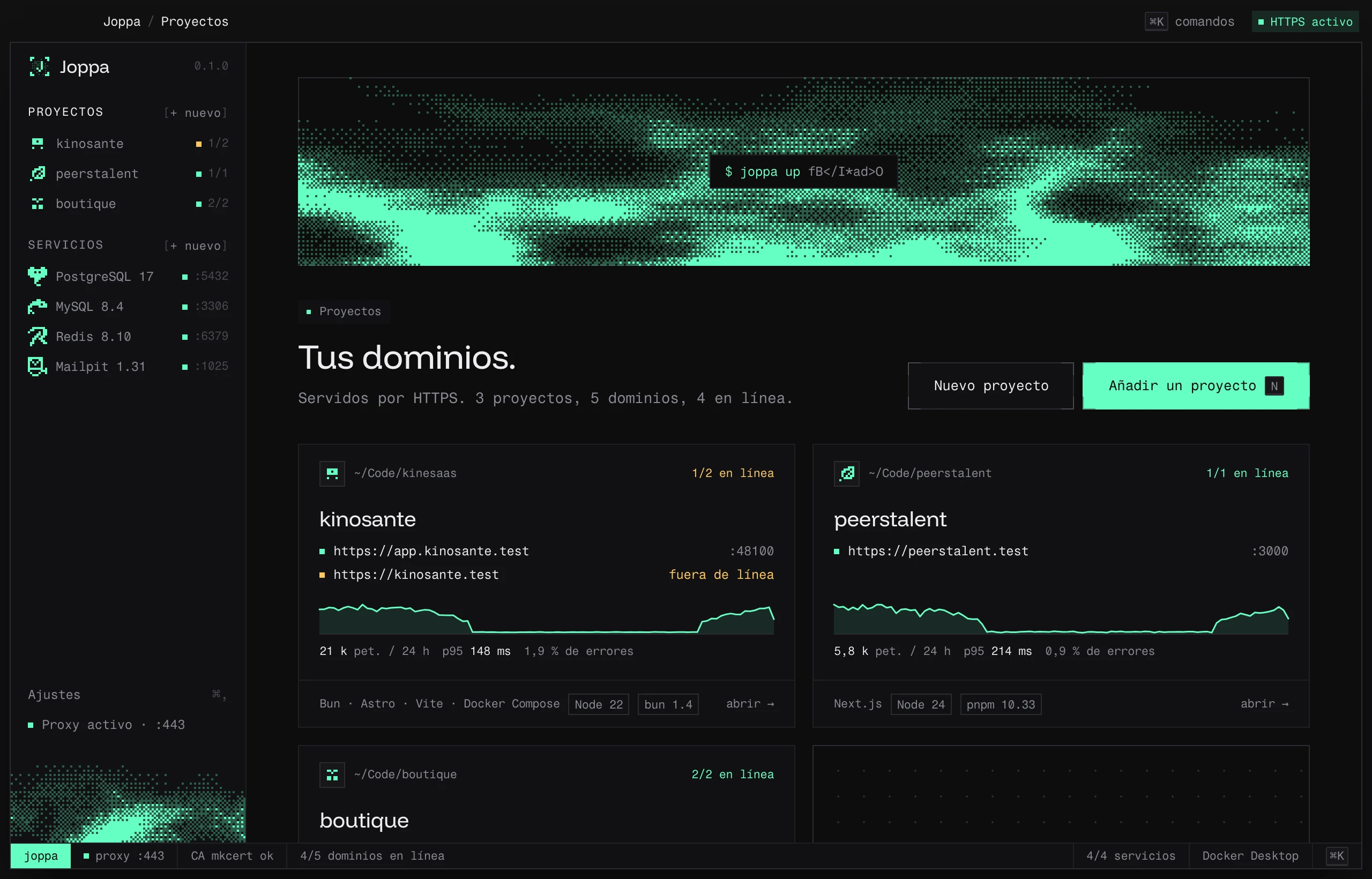Viewport: 1372px width, 879px height.
Task: Open kinosante card via abrir →
Action: click(x=750, y=704)
